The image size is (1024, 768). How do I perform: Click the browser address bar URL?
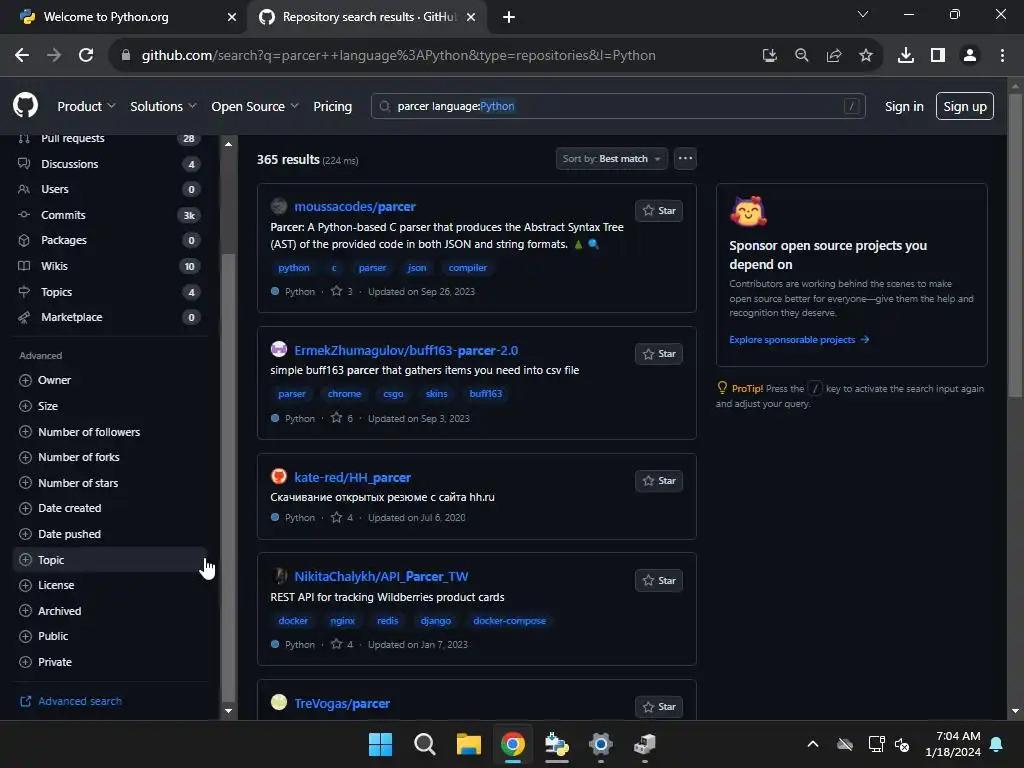(x=398, y=56)
